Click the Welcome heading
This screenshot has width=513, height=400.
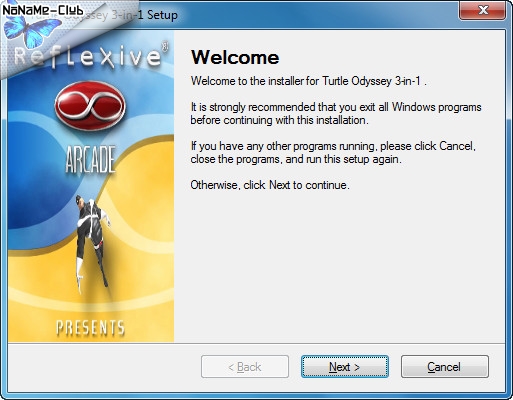tap(235, 57)
